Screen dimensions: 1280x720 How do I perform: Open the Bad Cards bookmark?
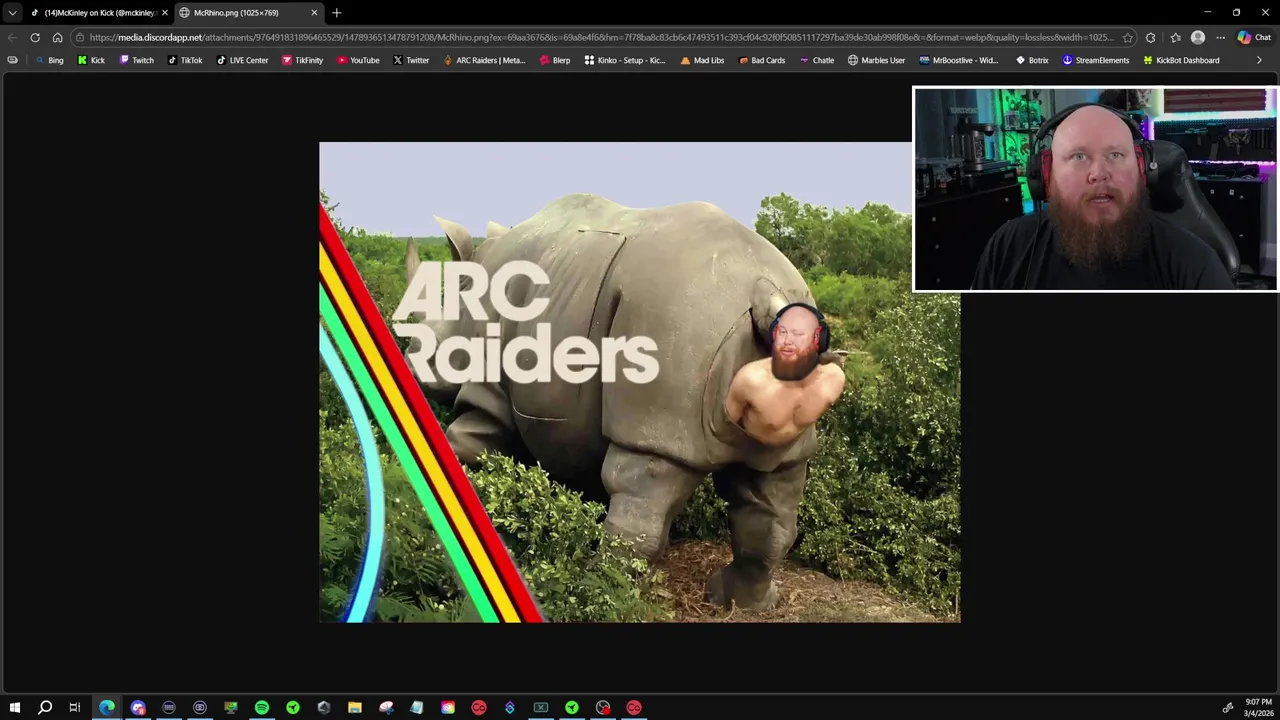(762, 60)
